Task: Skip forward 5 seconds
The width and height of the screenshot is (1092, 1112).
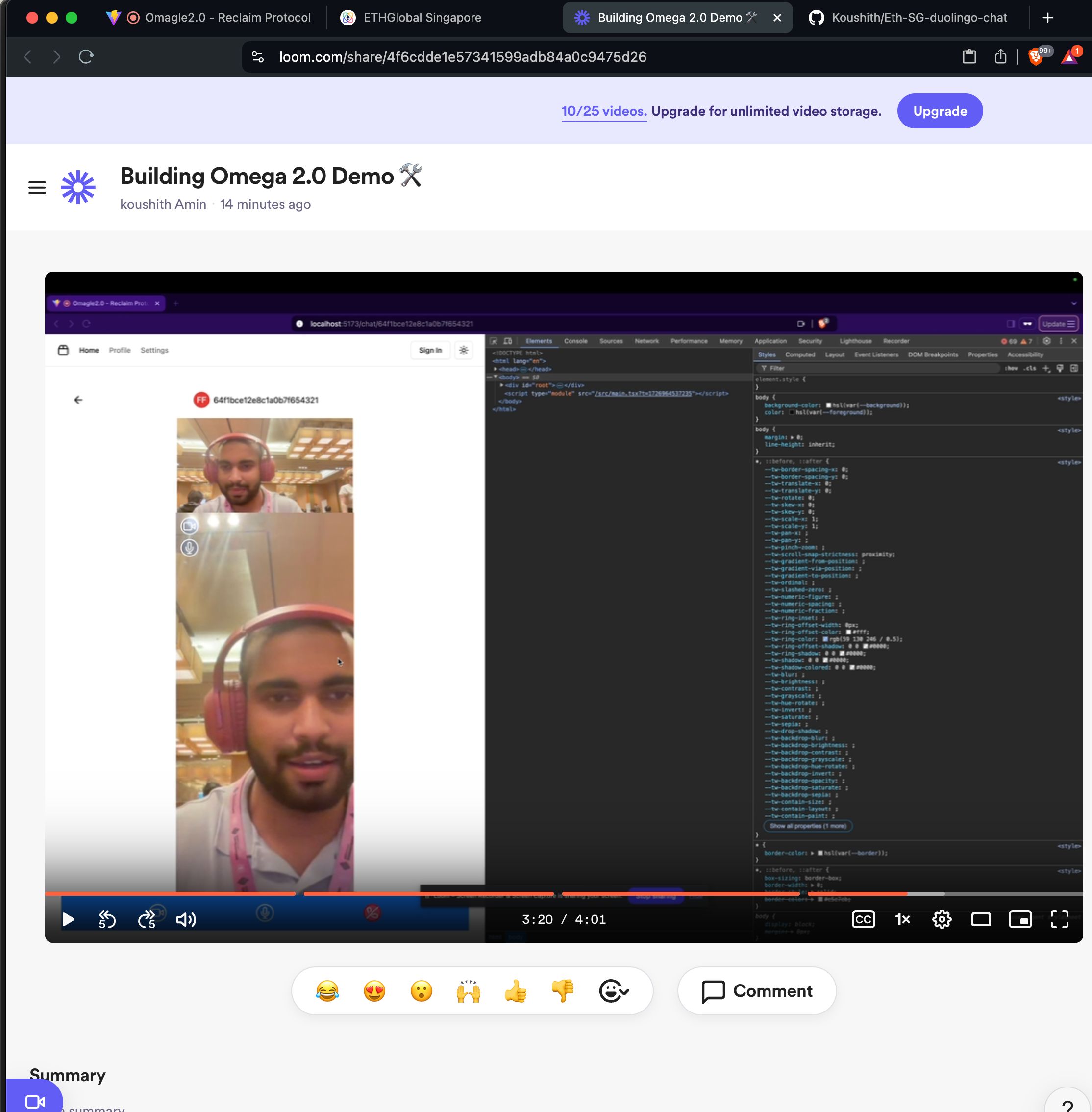Action: pyautogui.click(x=147, y=919)
